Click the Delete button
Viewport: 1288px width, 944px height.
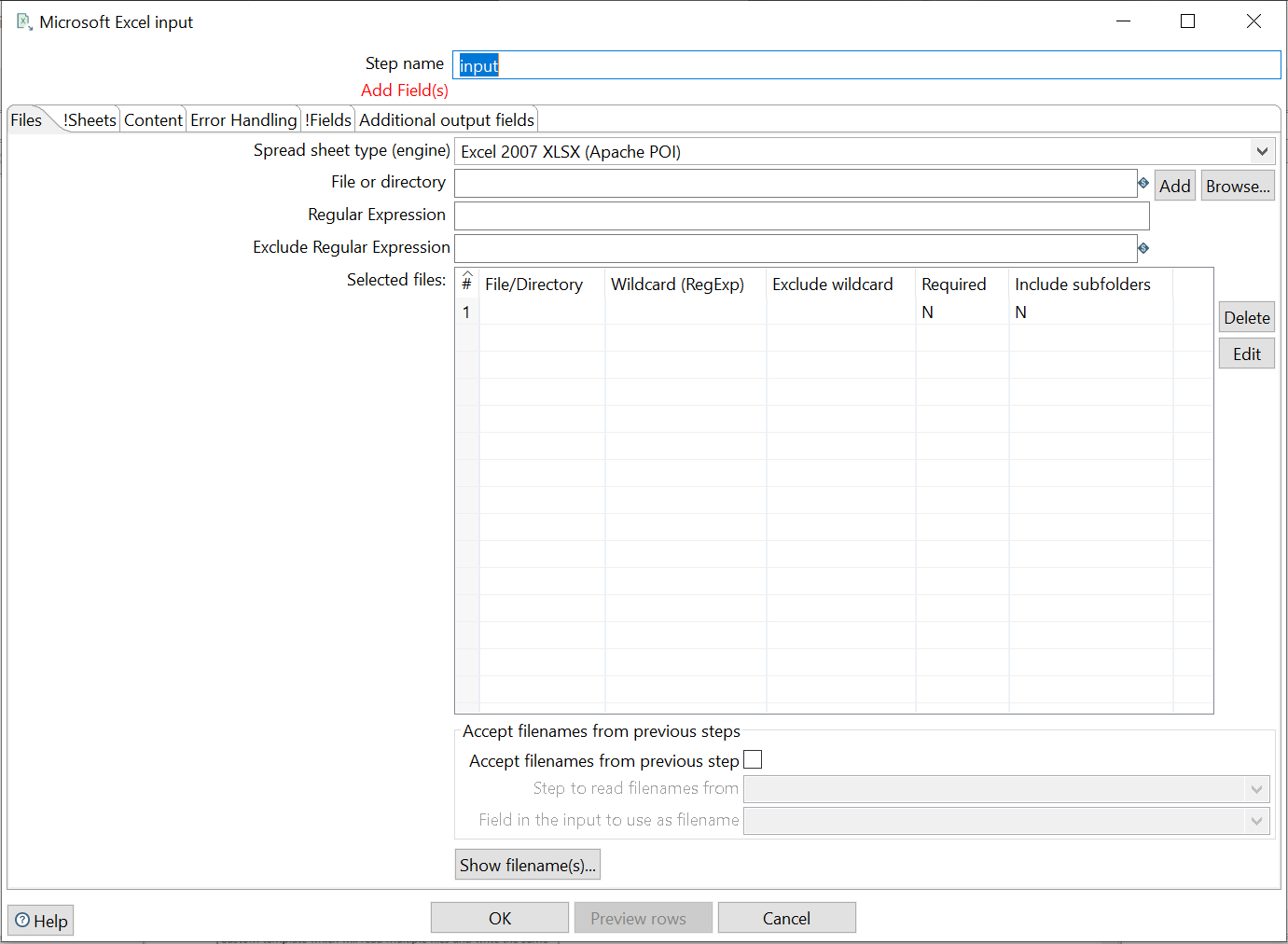(x=1247, y=317)
